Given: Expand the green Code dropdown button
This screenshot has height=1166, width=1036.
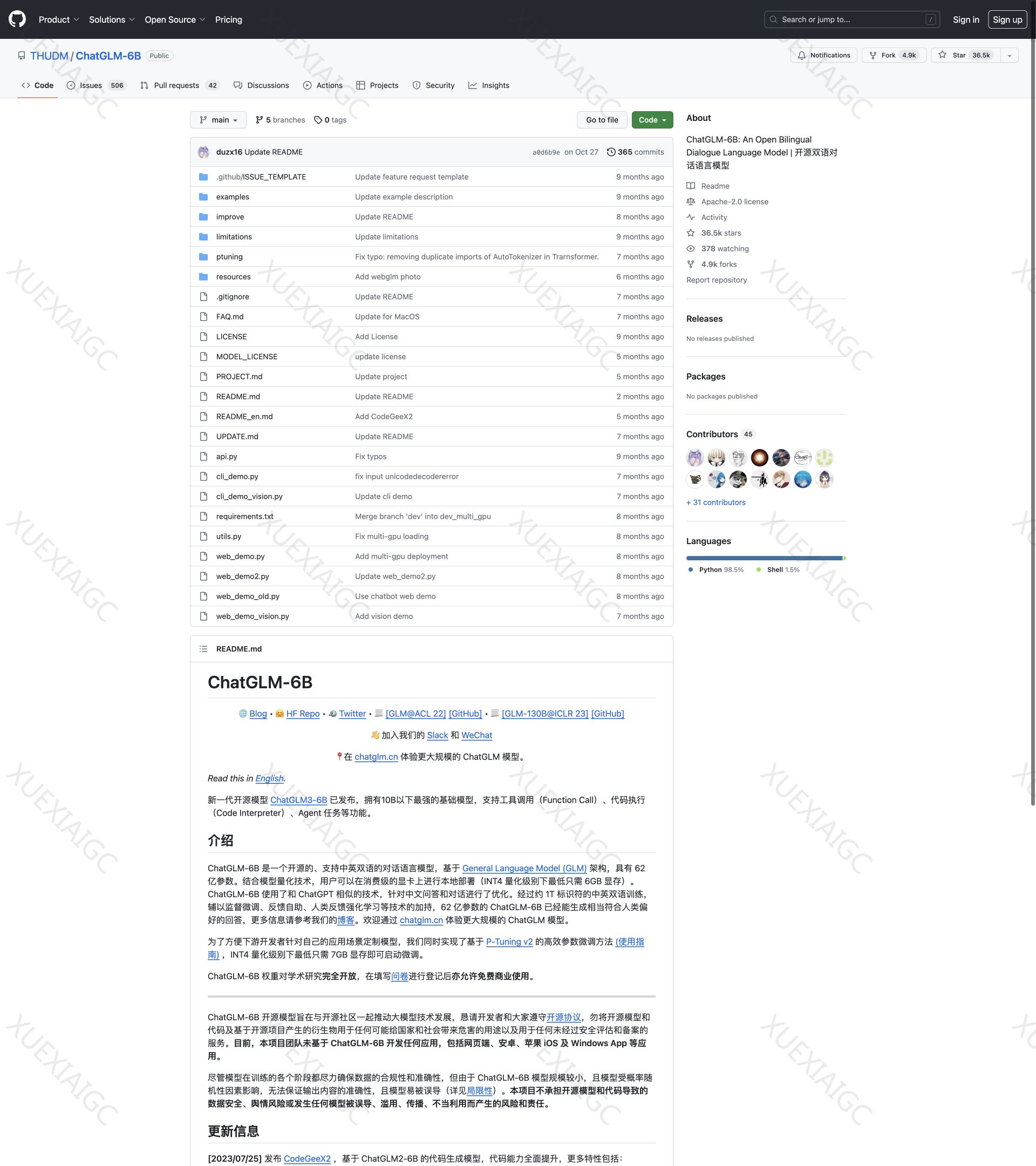Looking at the screenshot, I should pos(652,120).
